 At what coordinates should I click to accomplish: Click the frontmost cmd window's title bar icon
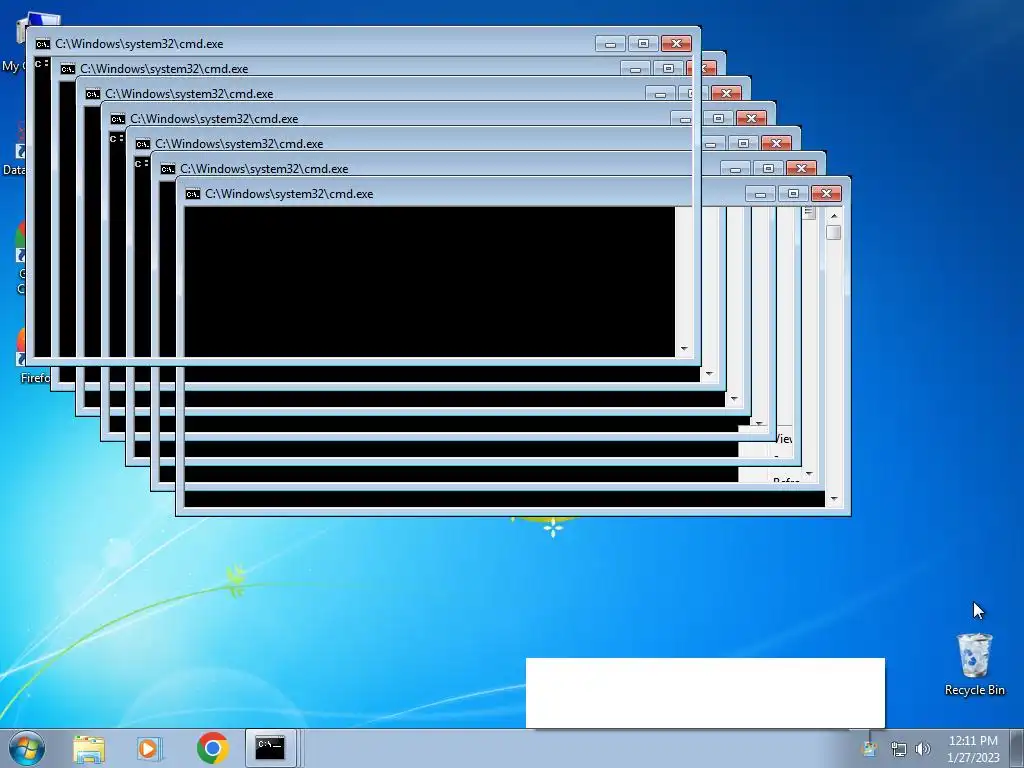(x=42, y=44)
